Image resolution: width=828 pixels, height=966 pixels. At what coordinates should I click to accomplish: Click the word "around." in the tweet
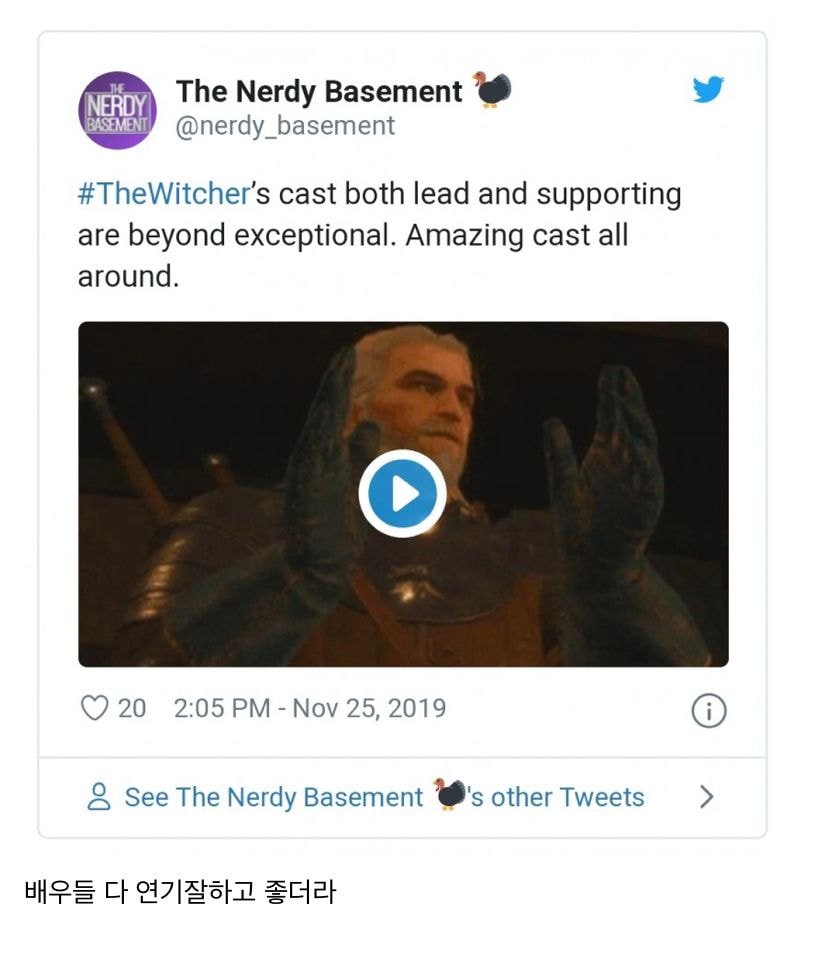pyautogui.click(x=128, y=277)
